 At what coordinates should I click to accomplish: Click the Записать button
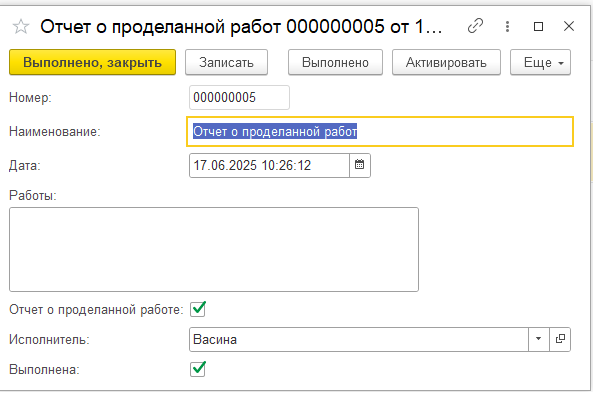[x=226, y=62]
